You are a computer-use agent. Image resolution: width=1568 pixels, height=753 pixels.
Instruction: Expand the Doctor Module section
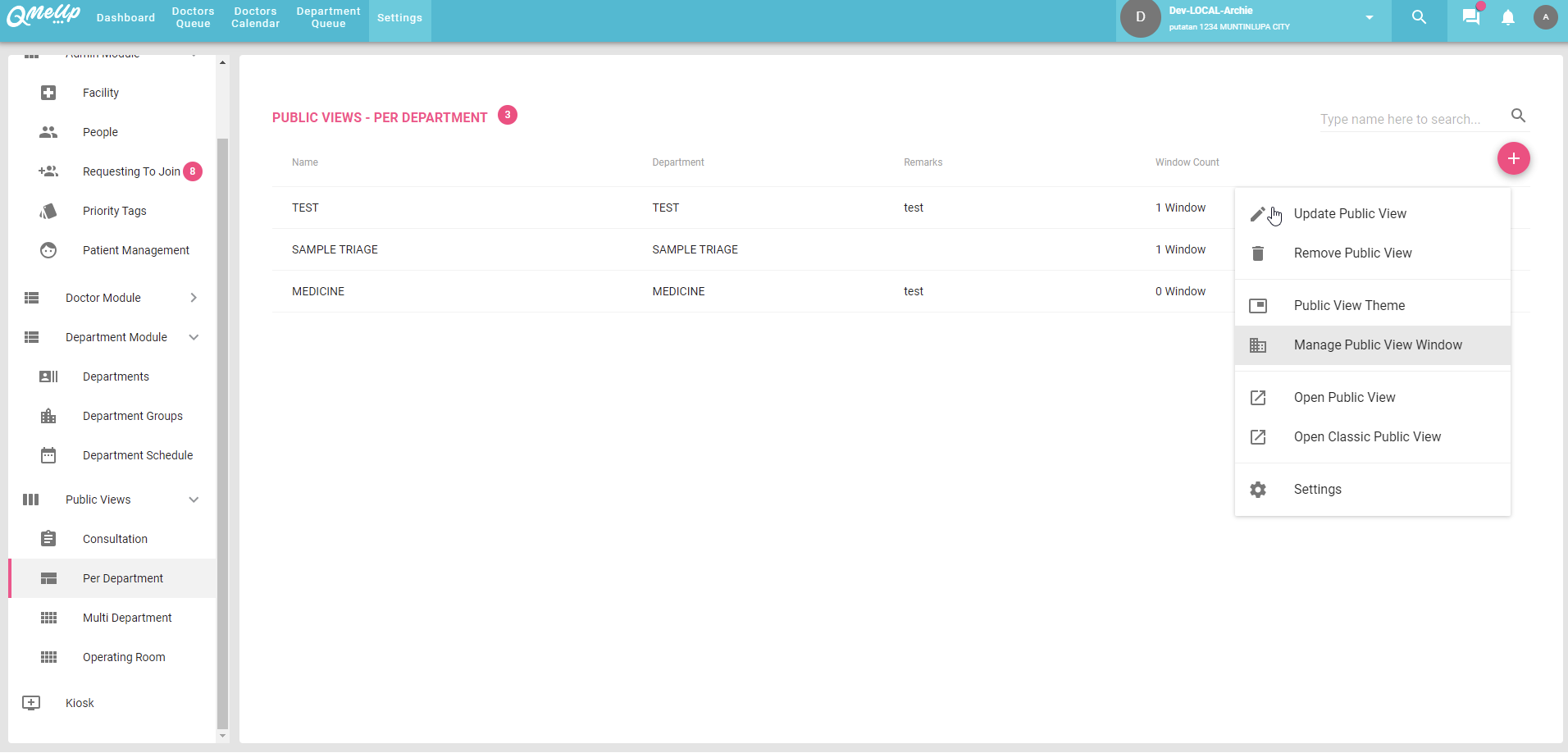point(194,298)
